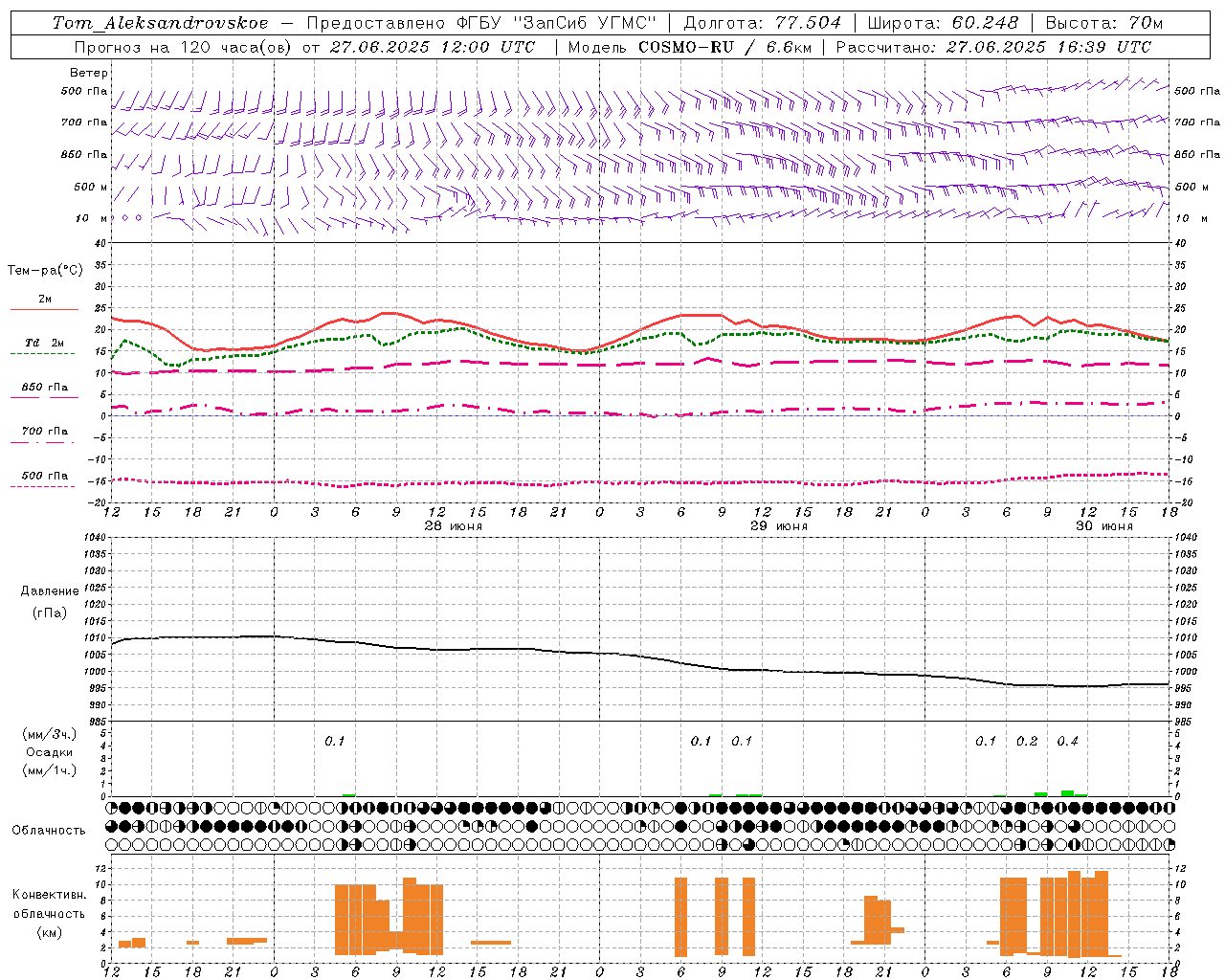Click the 850 гПа wind level label on left
The height and width of the screenshot is (980, 1225).
pos(84,154)
